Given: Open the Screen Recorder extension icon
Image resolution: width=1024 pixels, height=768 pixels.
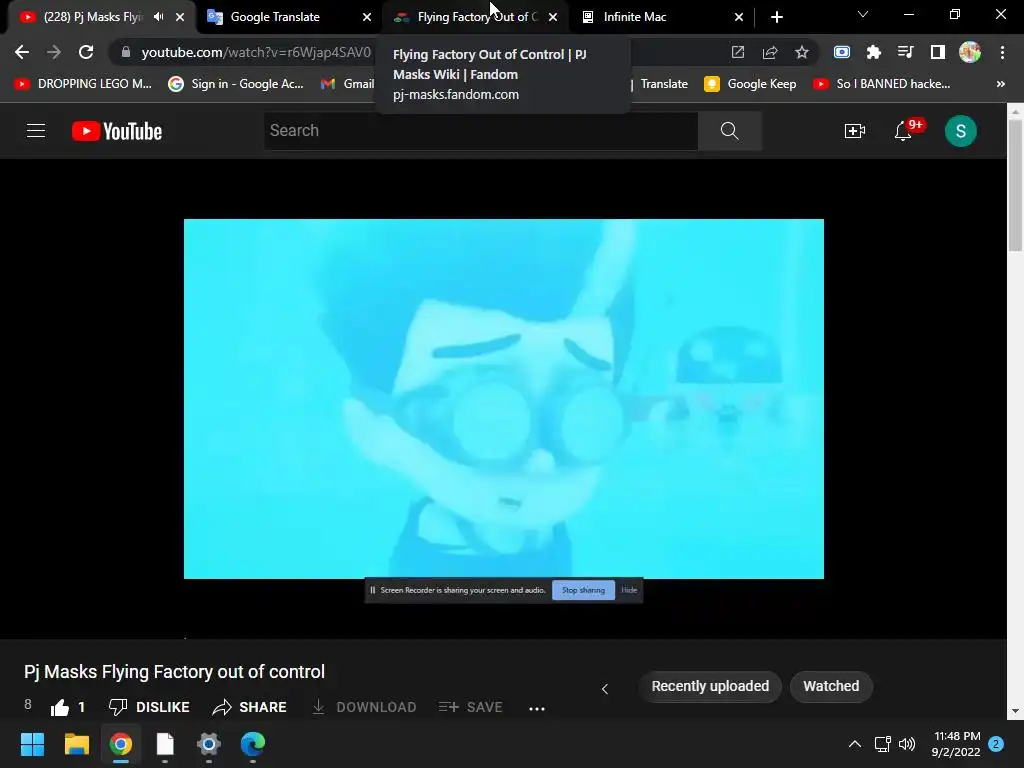Looking at the screenshot, I should tap(842, 52).
